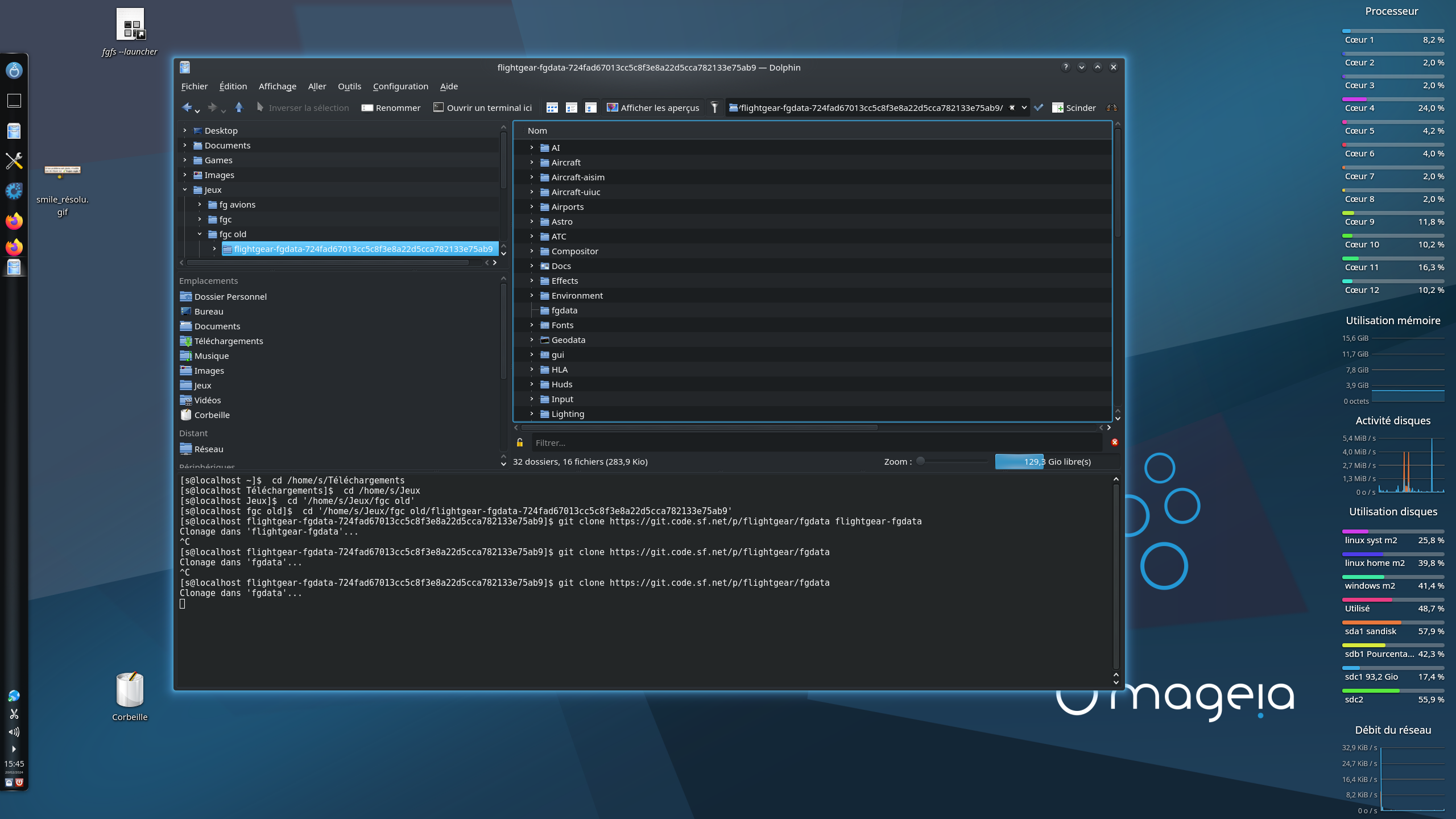Switch to icons view mode
The height and width of the screenshot is (819, 1456).
pyautogui.click(x=552, y=107)
